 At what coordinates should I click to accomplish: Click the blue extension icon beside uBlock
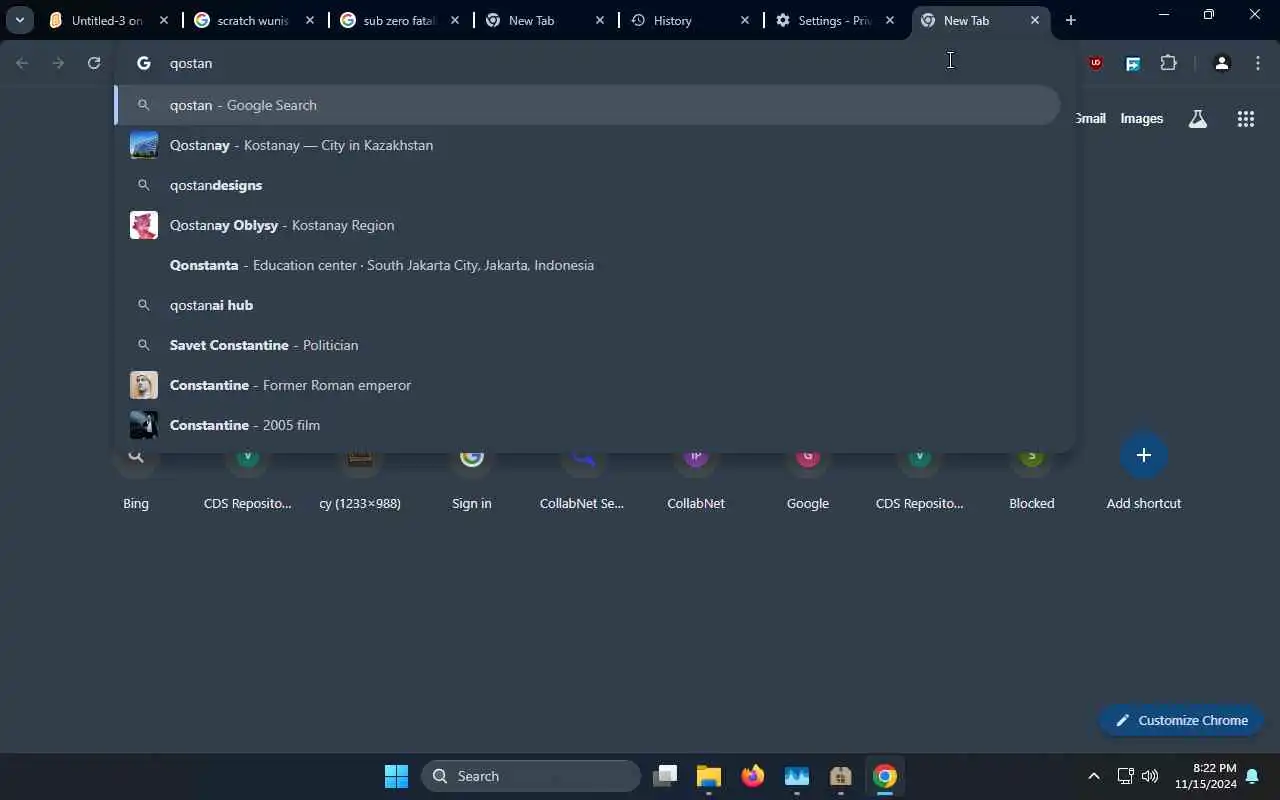click(1133, 63)
